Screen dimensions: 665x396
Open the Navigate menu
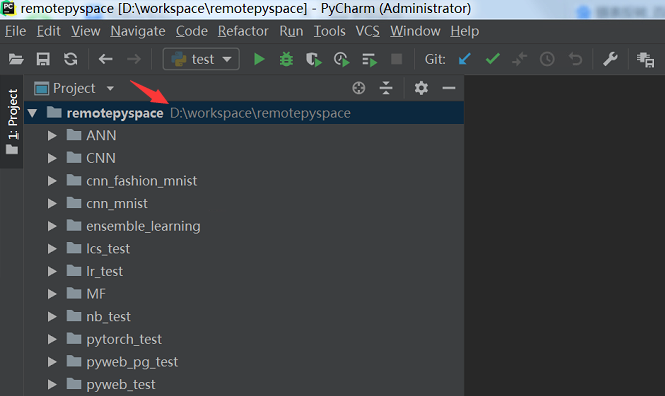138,31
